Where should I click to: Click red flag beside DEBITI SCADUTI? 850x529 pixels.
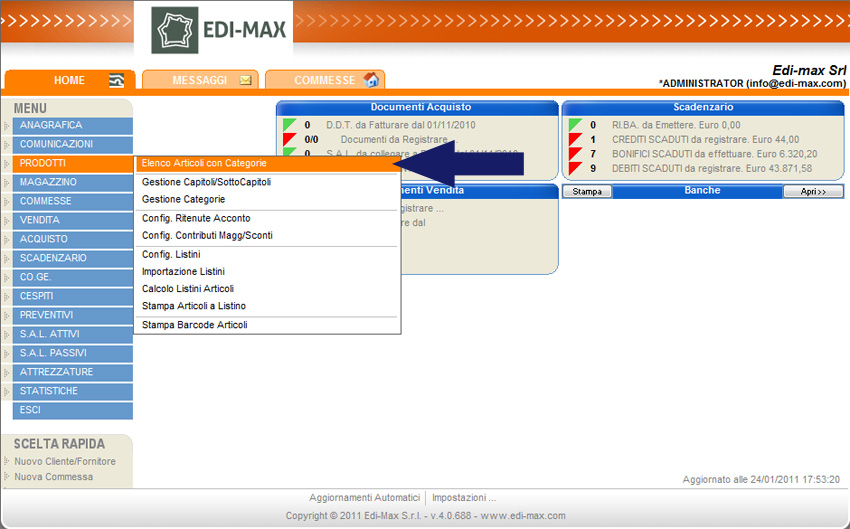pos(575,169)
